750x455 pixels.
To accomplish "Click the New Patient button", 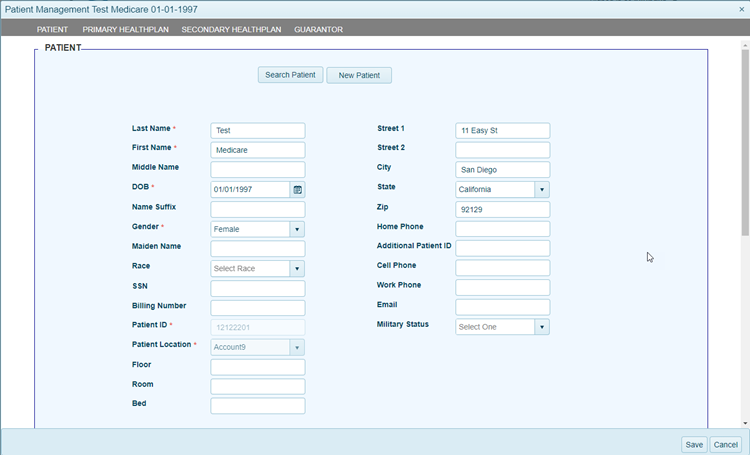I will coord(359,75).
